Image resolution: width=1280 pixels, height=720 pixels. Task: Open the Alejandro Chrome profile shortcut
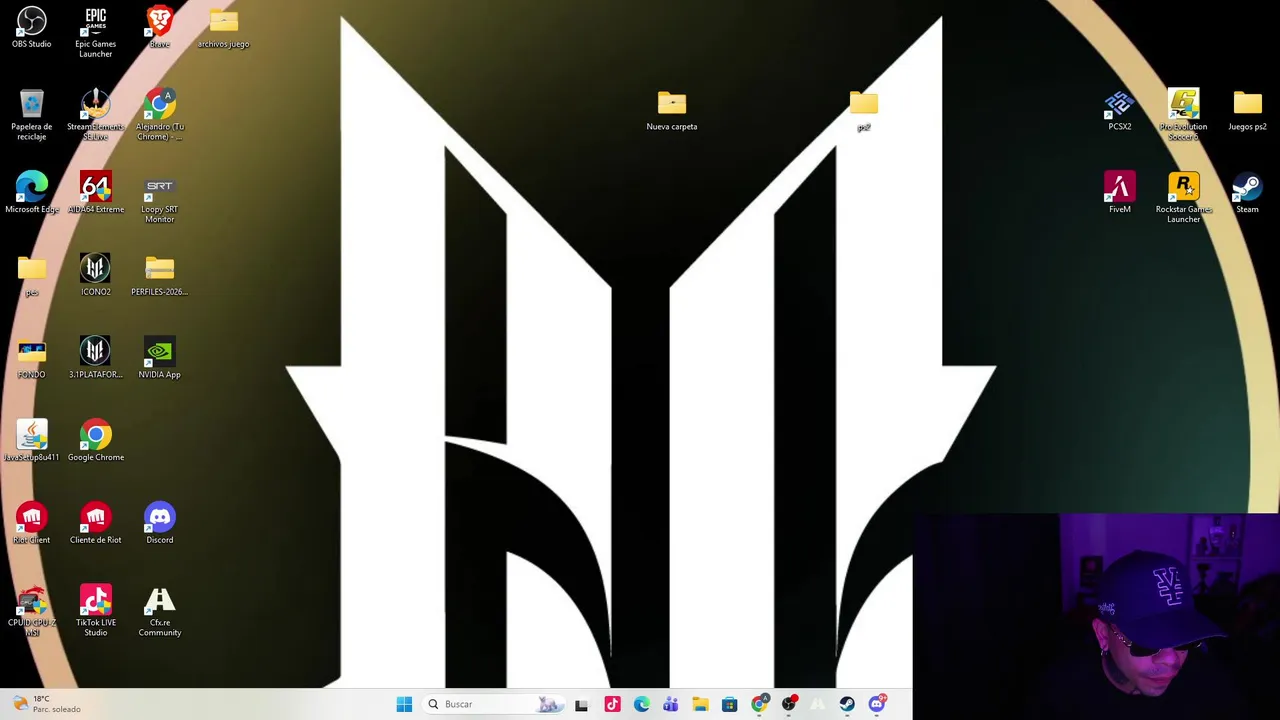click(159, 115)
